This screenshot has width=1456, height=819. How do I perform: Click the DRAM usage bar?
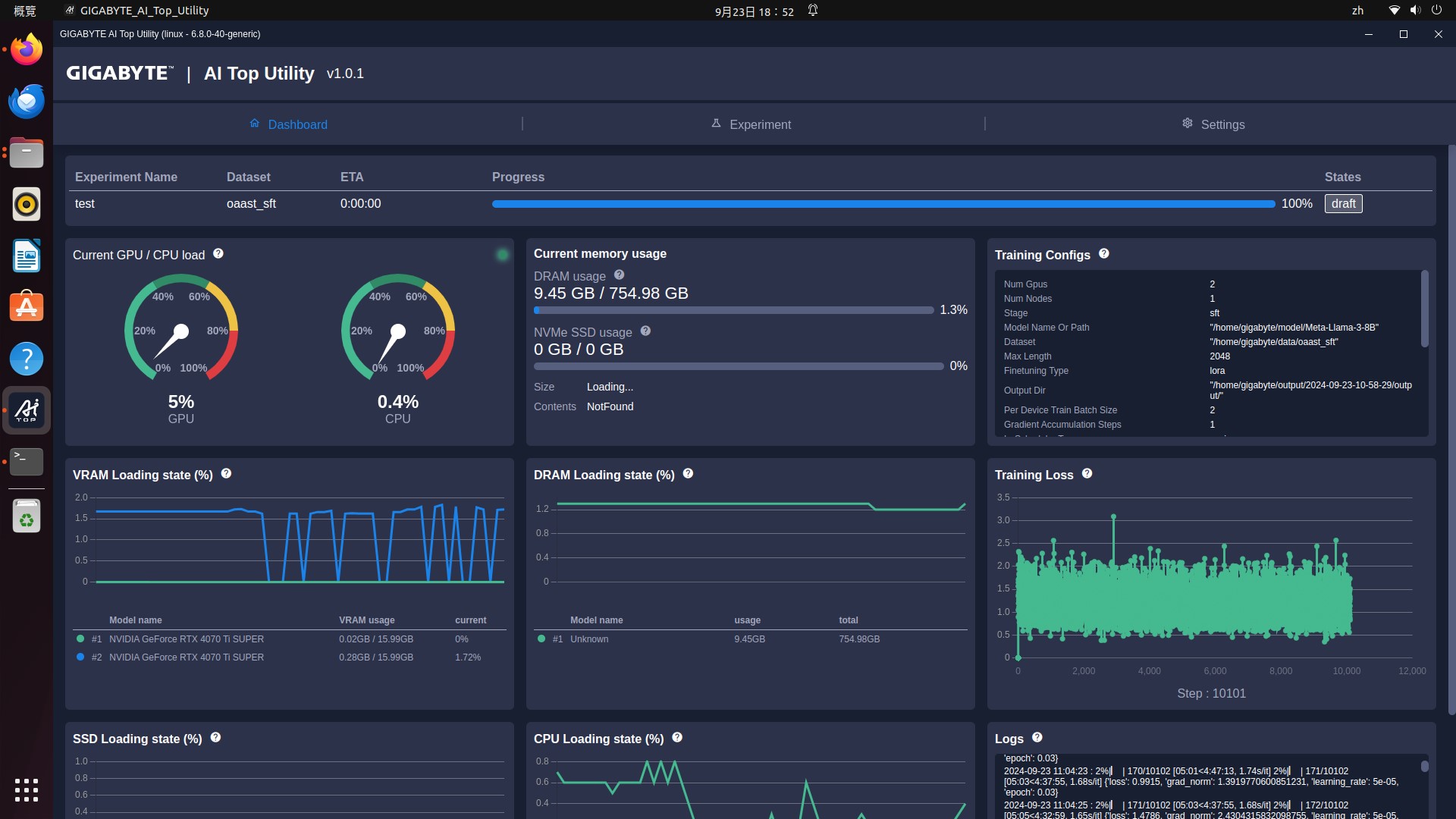click(733, 310)
